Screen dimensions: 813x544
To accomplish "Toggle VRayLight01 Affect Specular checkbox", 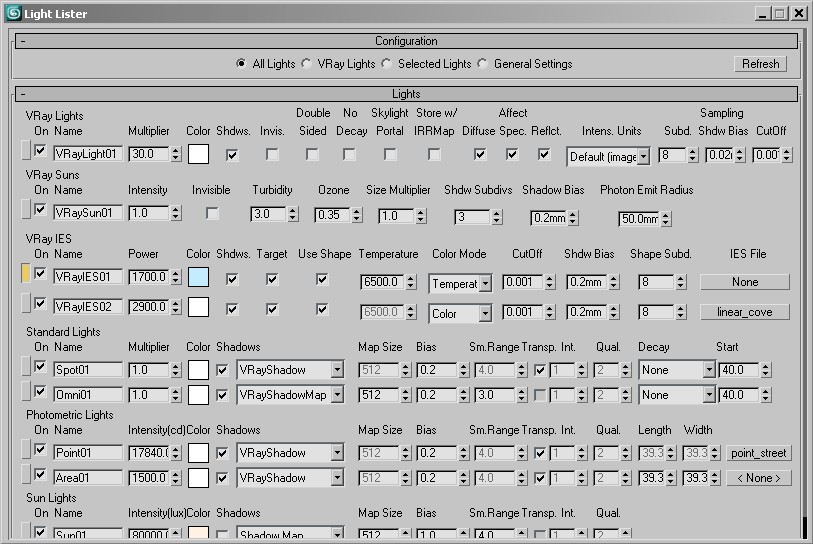I will point(512,155).
